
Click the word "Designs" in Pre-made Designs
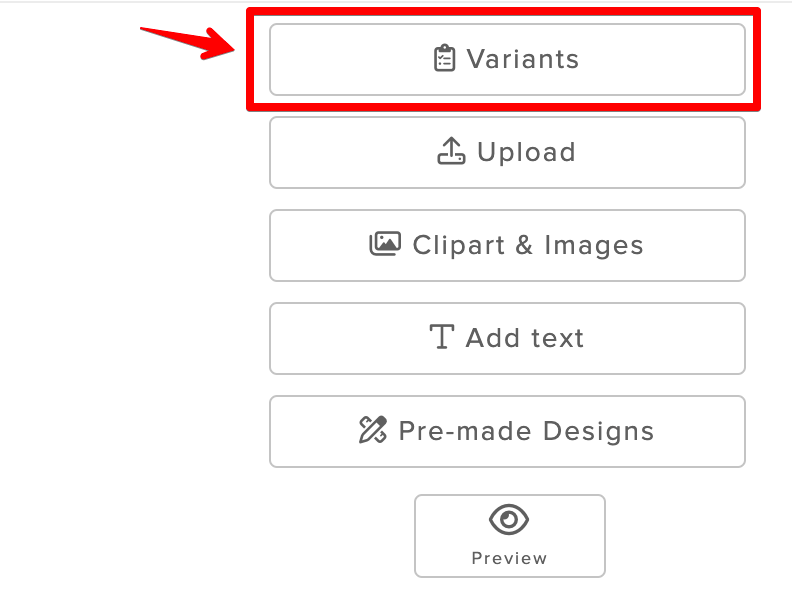point(599,432)
